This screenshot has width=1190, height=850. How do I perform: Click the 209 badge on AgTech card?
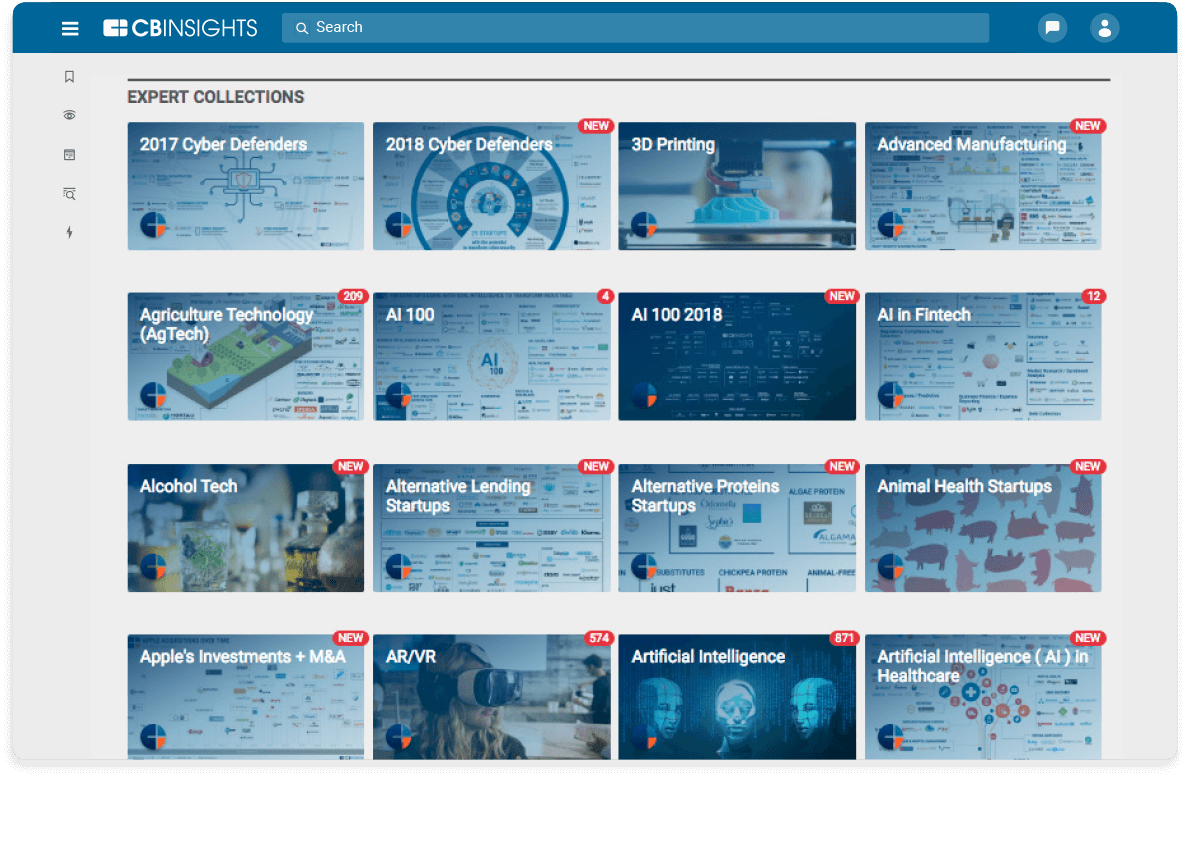click(x=352, y=296)
